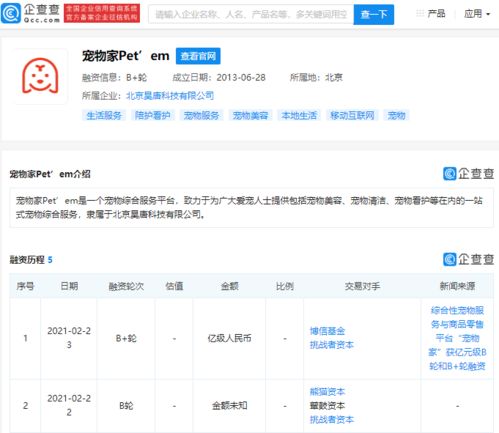Click the 成立日期 2013-06-28 text
Image resolution: width=499 pixels, height=433 pixels.
219,78
